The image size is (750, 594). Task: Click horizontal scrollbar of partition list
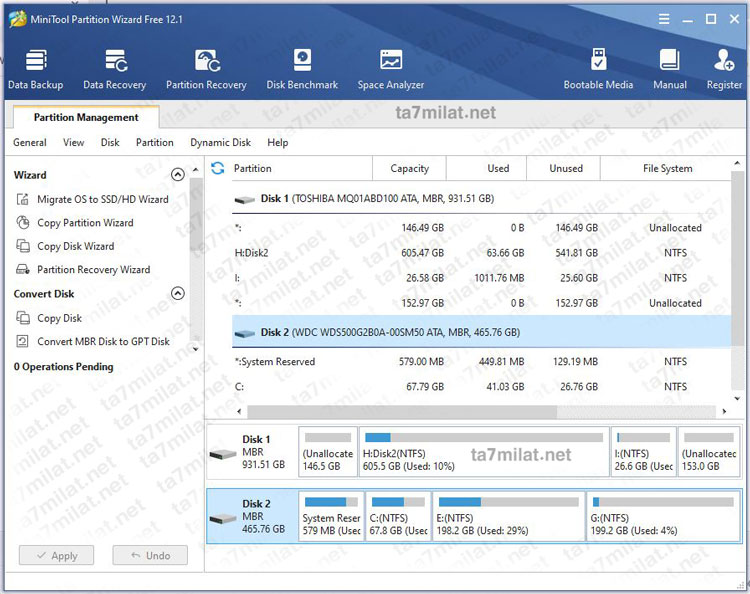point(402,411)
